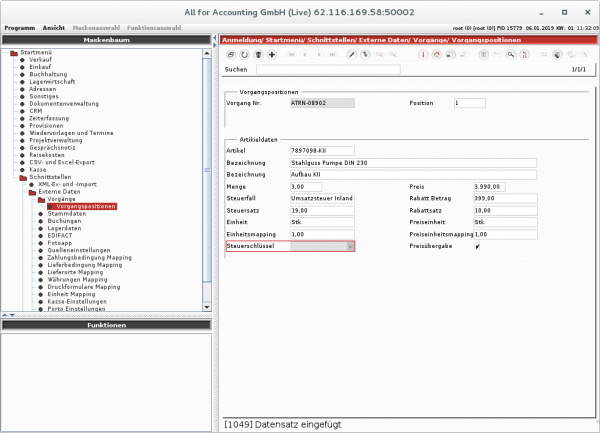Click the first toolbar icon left of refresh

click(231, 53)
